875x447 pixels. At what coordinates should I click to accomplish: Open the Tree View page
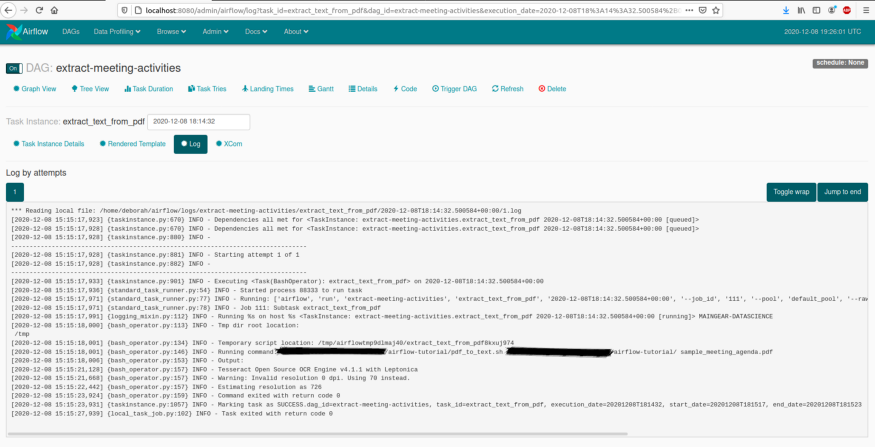tap(91, 89)
